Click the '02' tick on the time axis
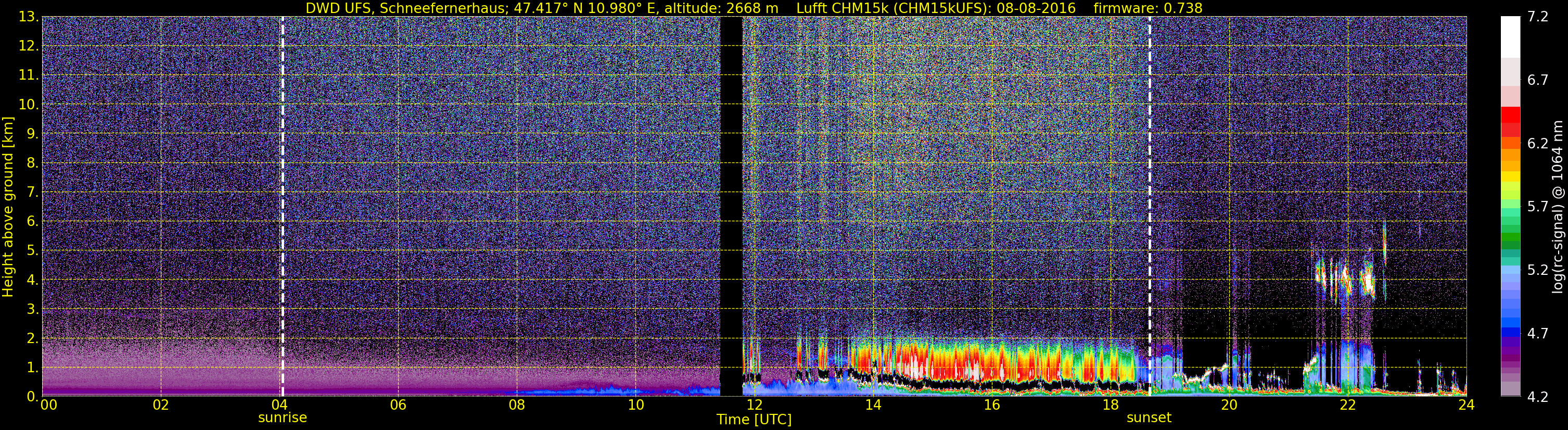The width and height of the screenshot is (1568, 430). click(161, 405)
